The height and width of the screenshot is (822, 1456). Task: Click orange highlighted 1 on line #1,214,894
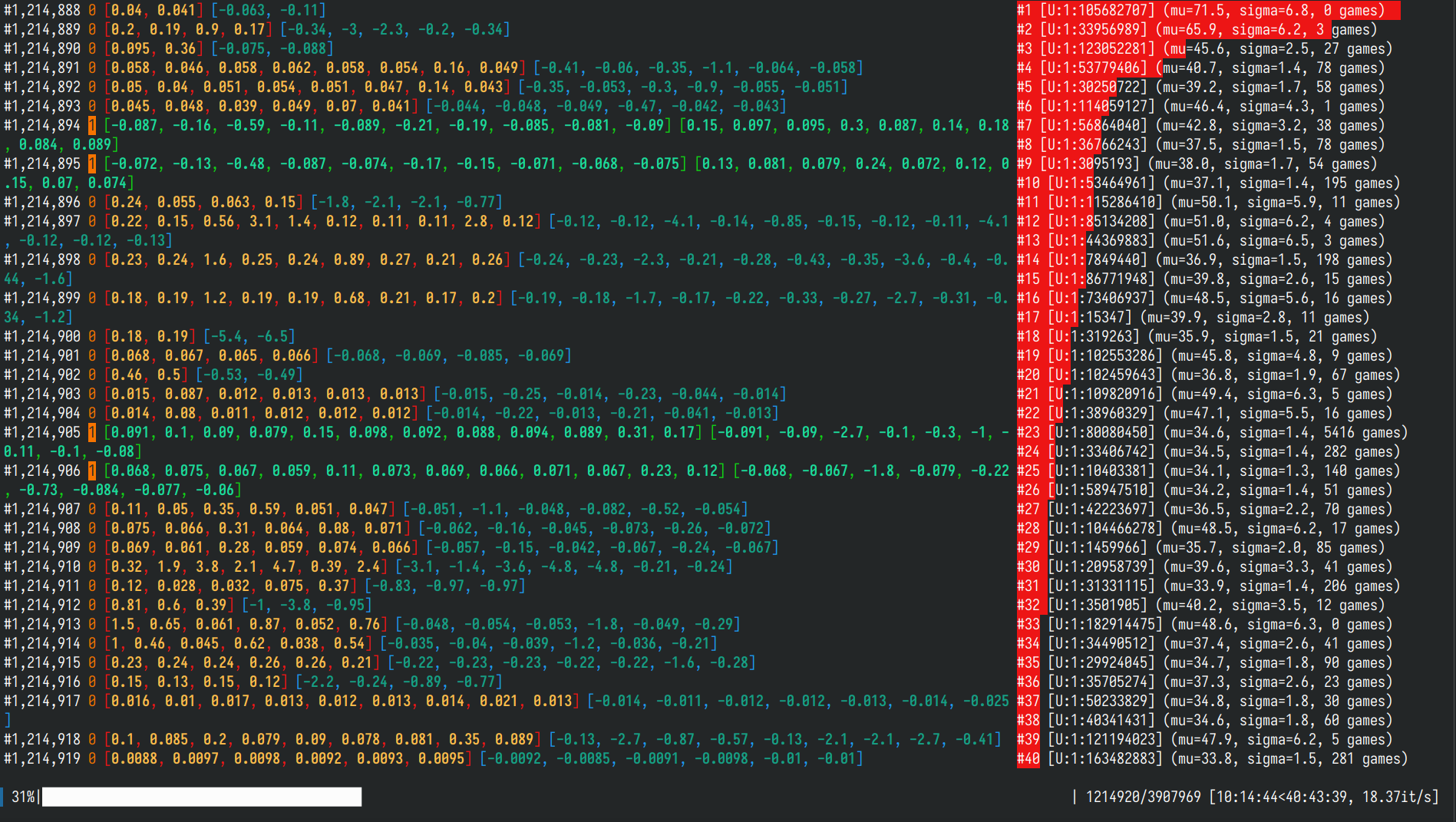tap(92, 126)
